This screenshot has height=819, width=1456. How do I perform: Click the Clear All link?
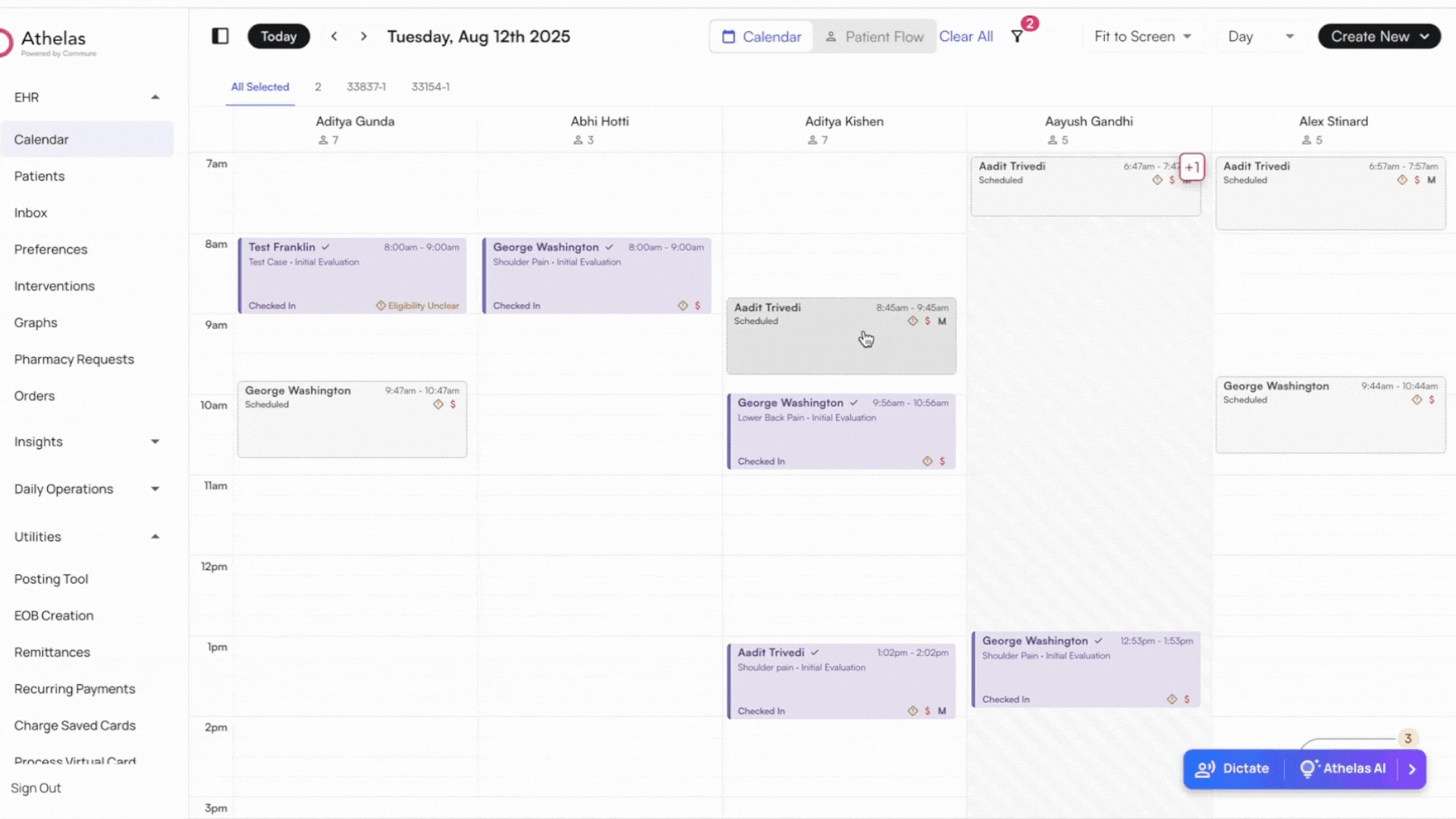(x=965, y=36)
